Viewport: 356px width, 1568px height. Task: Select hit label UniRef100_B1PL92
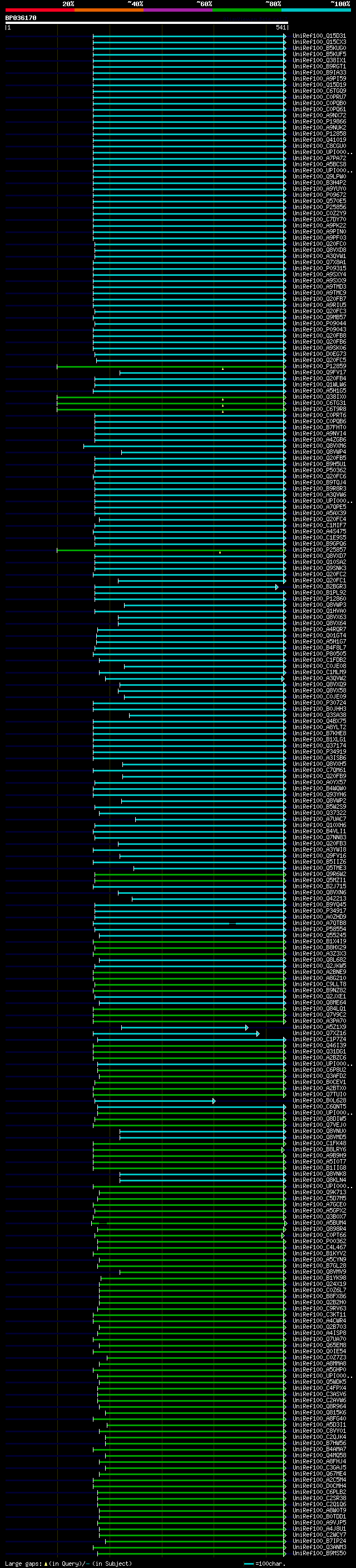pyautogui.click(x=319, y=593)
